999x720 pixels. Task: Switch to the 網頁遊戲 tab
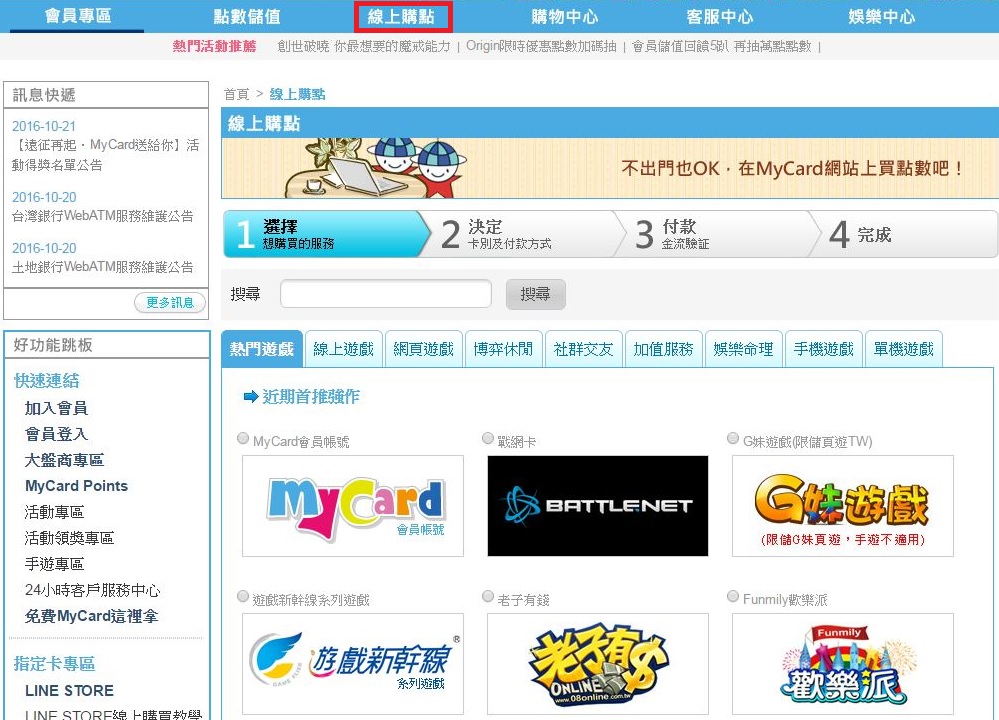click(423, 349)
